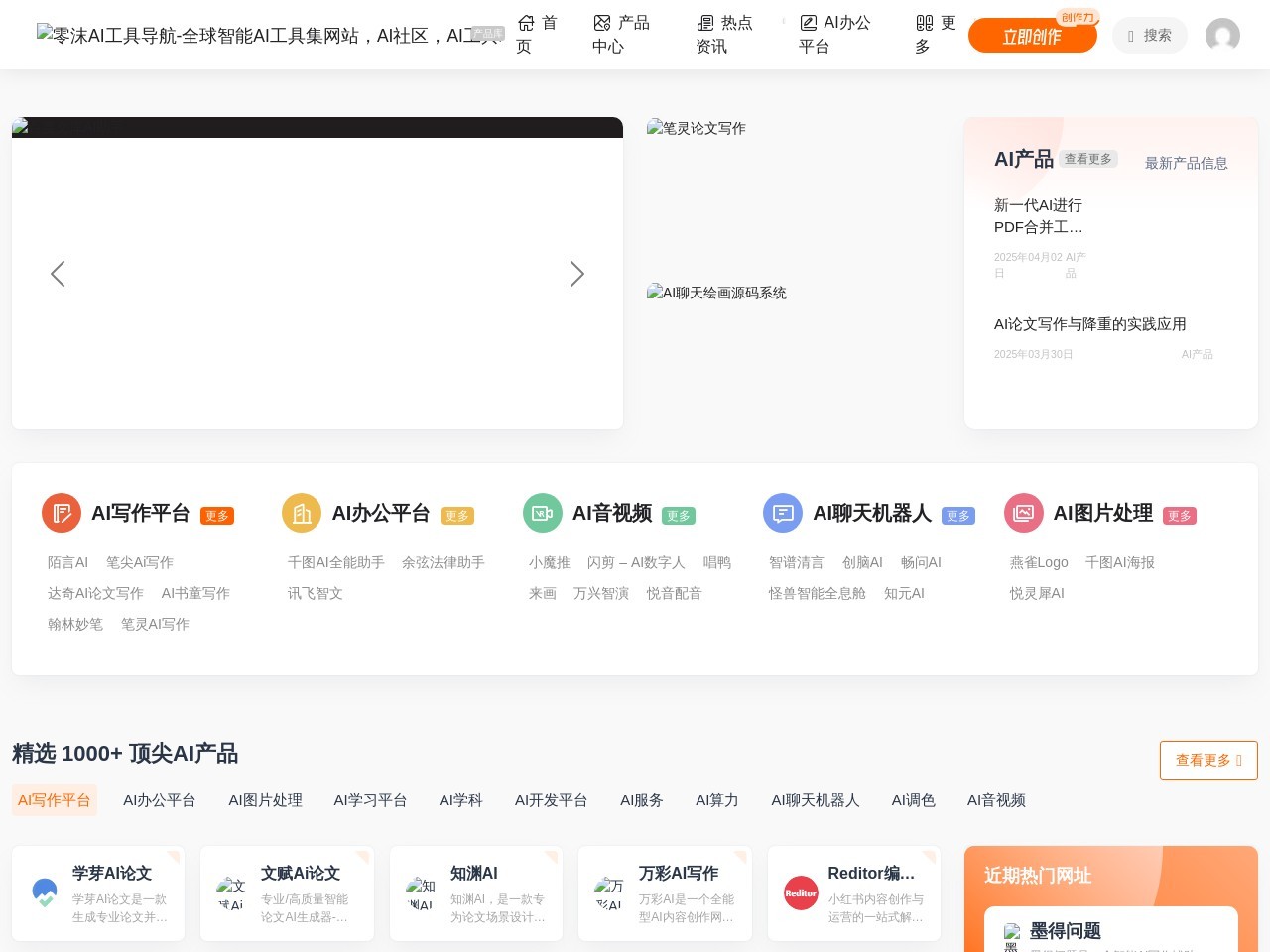Open the 万兴智演 link
1270x952 pixels.
[x=601, y=593]
